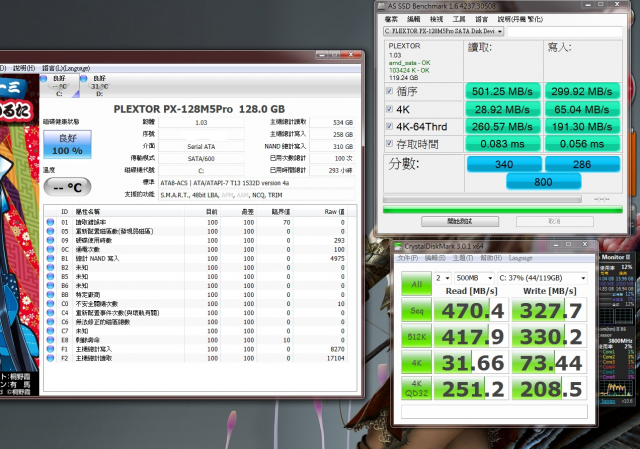Run all tests with the All button
Screen dimensions: 640x449
pos(416,283)
